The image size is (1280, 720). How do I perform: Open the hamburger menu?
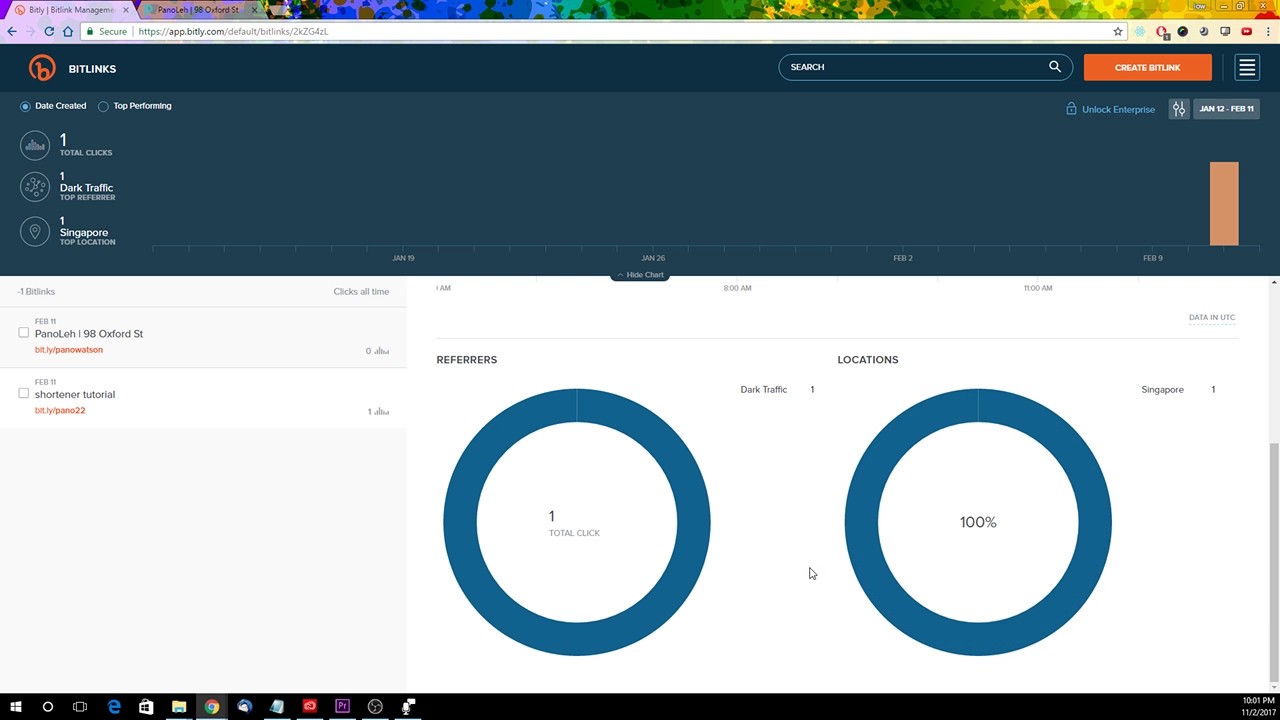pyautogui.click(x=1246, y=67)
